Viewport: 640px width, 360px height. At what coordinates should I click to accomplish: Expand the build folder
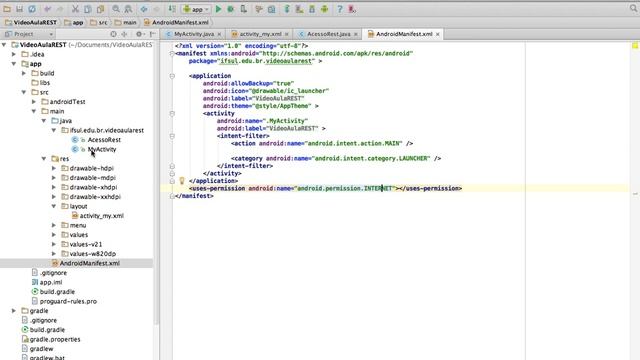[x=24, y=73]
